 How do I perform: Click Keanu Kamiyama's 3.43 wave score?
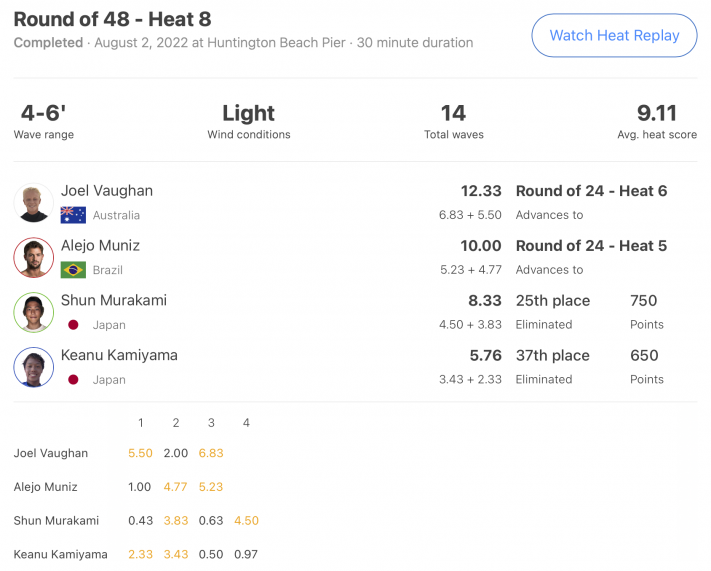point(175,554)
